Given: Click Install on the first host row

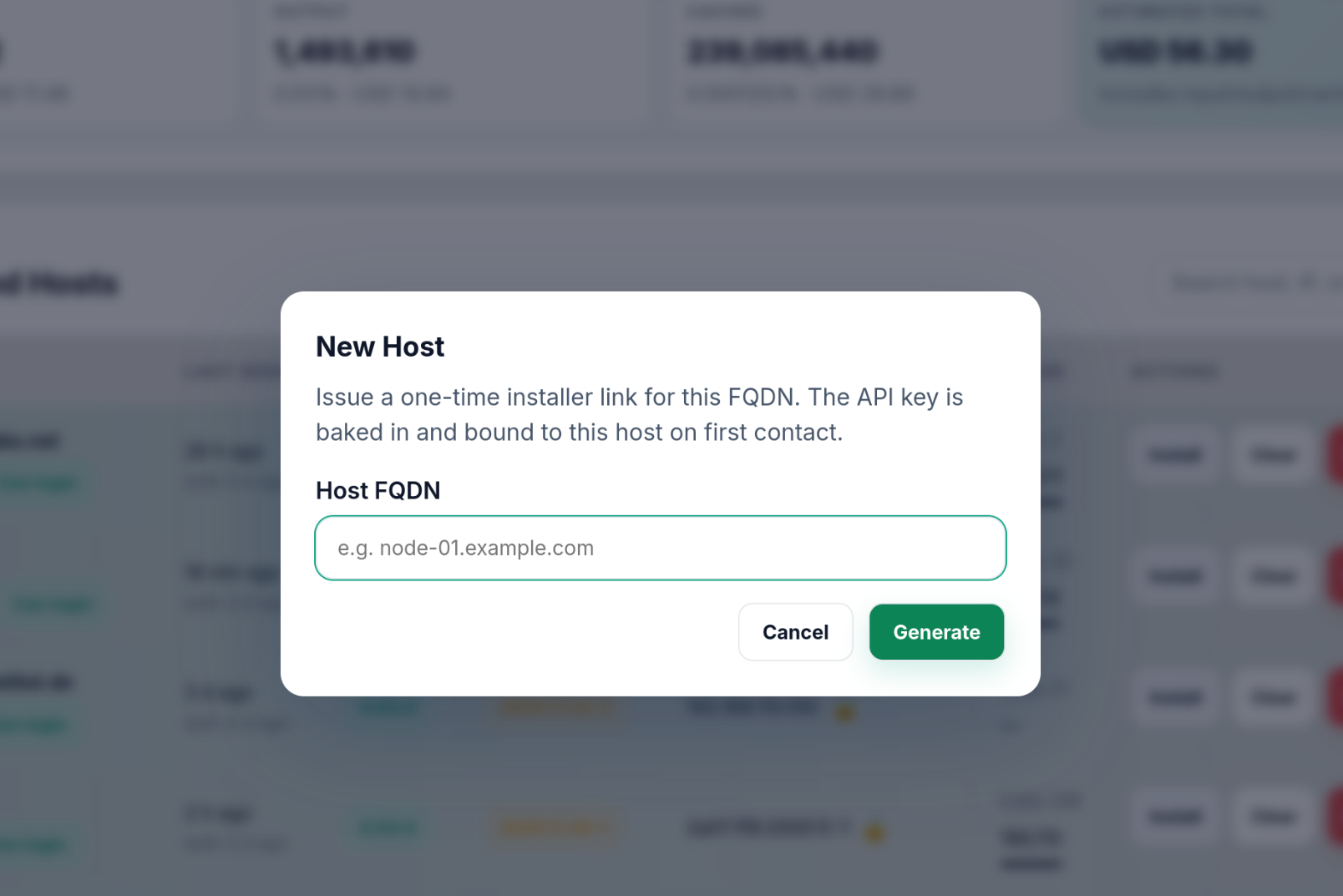Looking at the screenshot, I should coord(1173,455).
